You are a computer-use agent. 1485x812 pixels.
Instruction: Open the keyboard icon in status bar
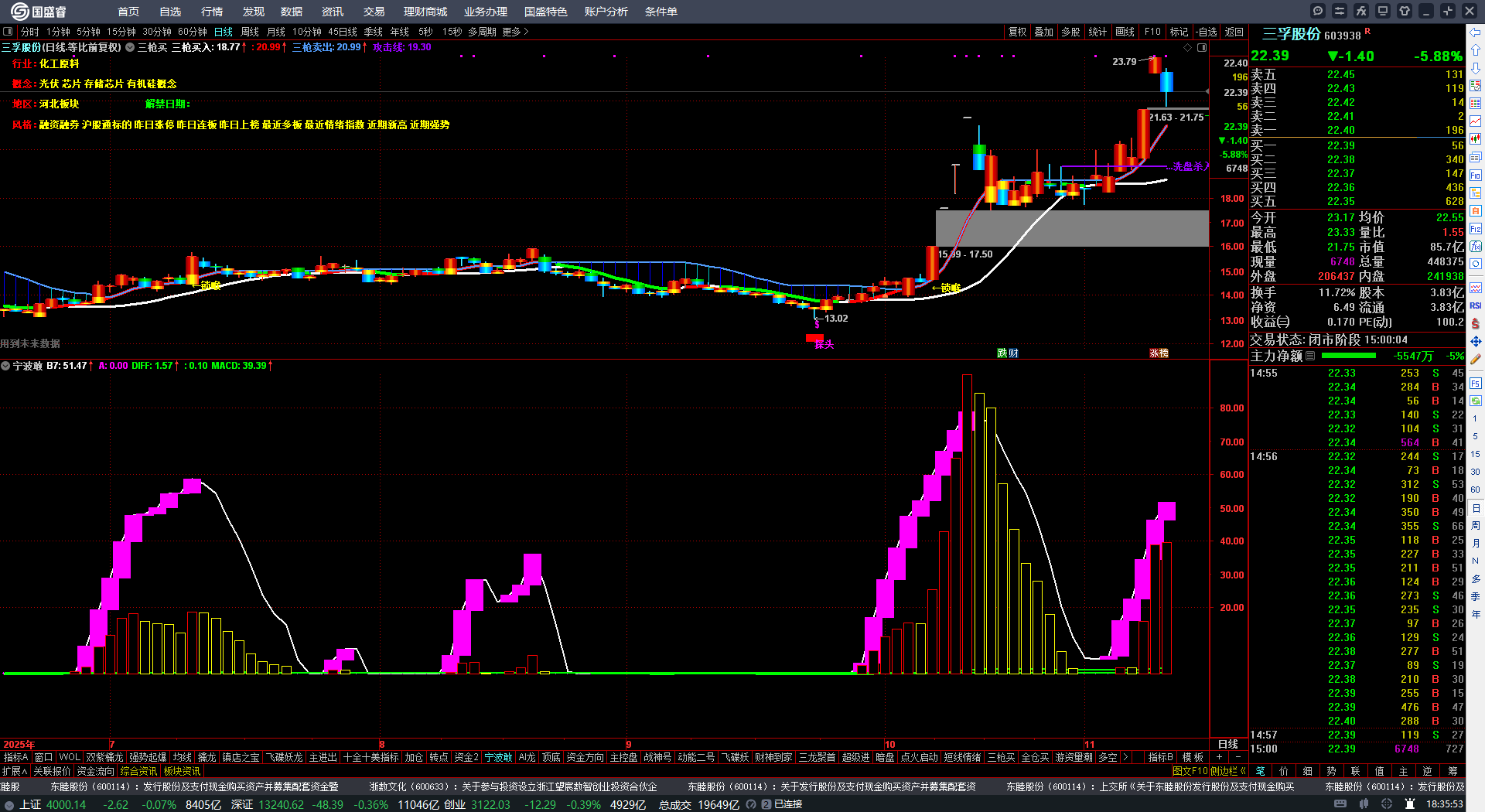(1341, 804)
